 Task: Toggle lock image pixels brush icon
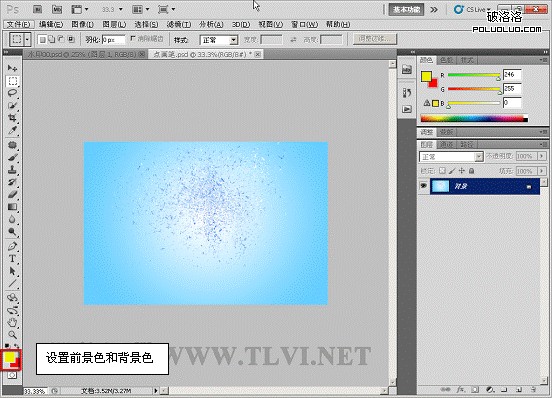tap(452, 171)
